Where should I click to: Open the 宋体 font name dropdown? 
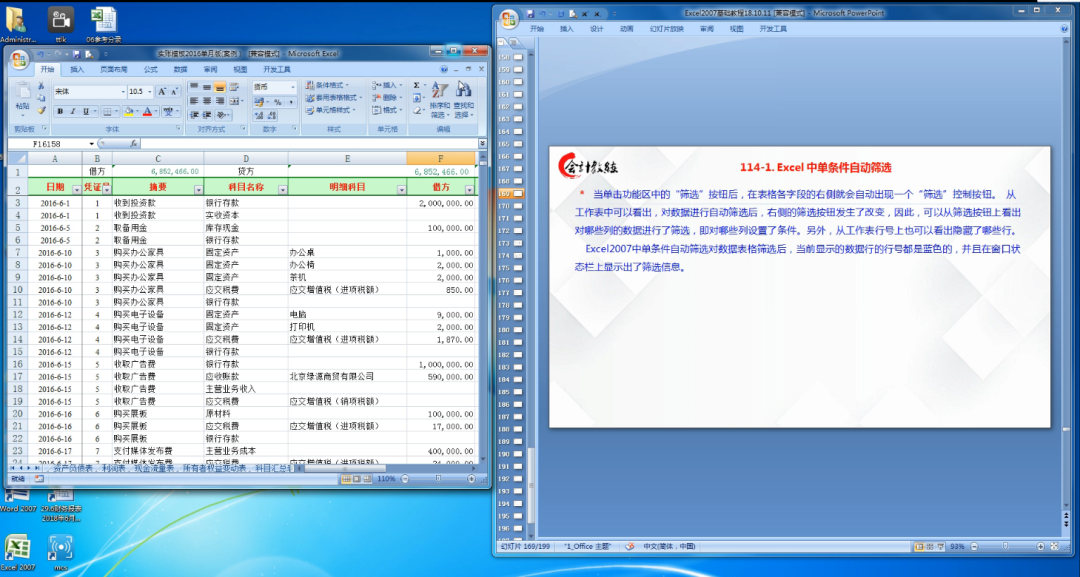coord(123,92)
